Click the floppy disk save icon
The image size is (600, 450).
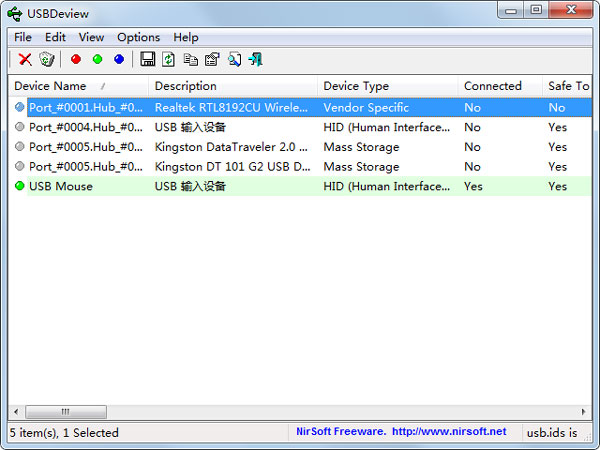click(147, 59)
